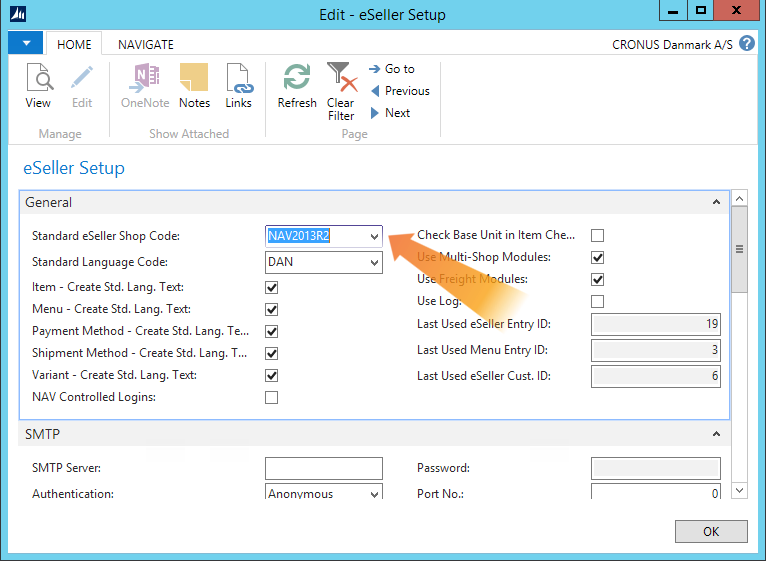Click the Standard Language Code label

100,262
